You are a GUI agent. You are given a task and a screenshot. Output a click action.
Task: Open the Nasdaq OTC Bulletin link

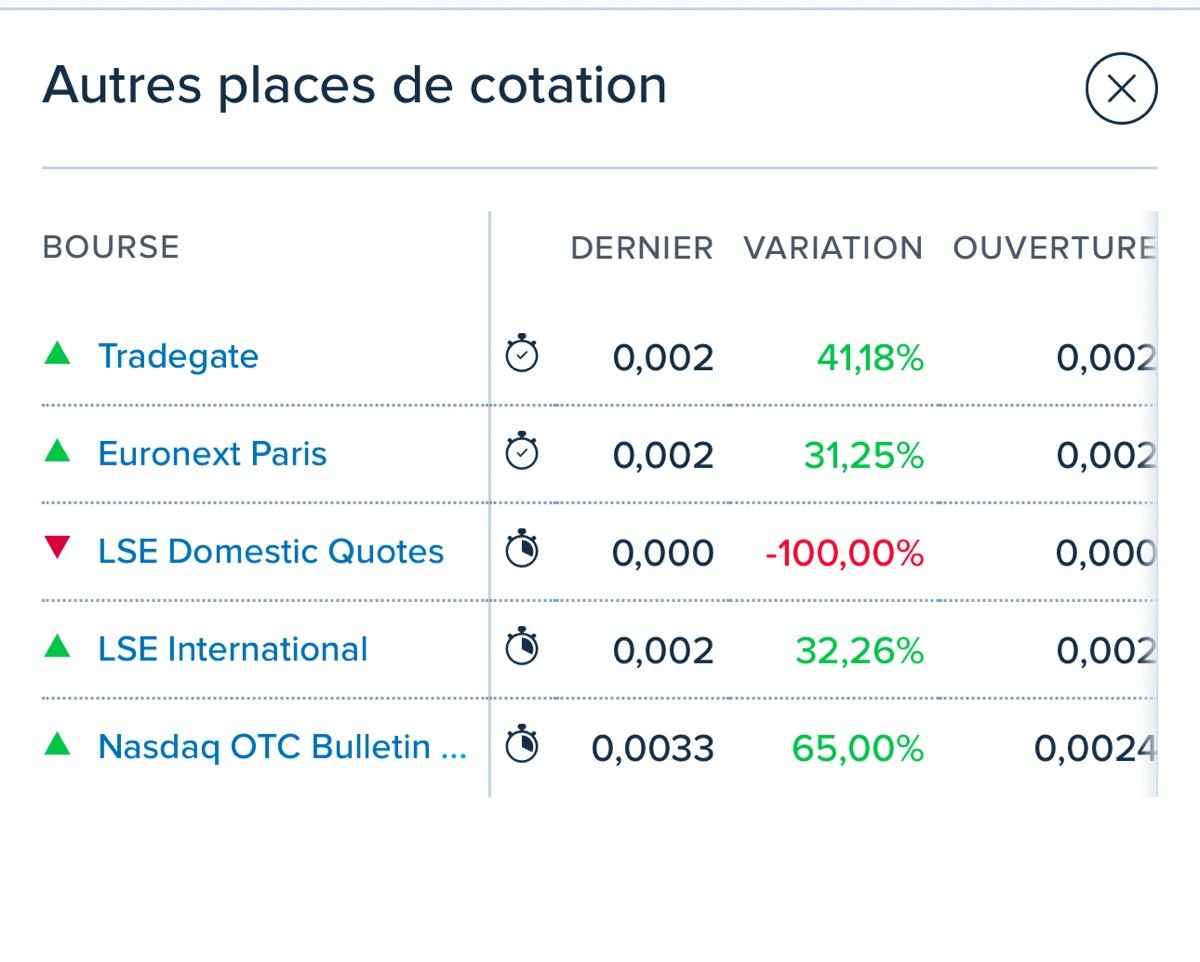[282, 747]
